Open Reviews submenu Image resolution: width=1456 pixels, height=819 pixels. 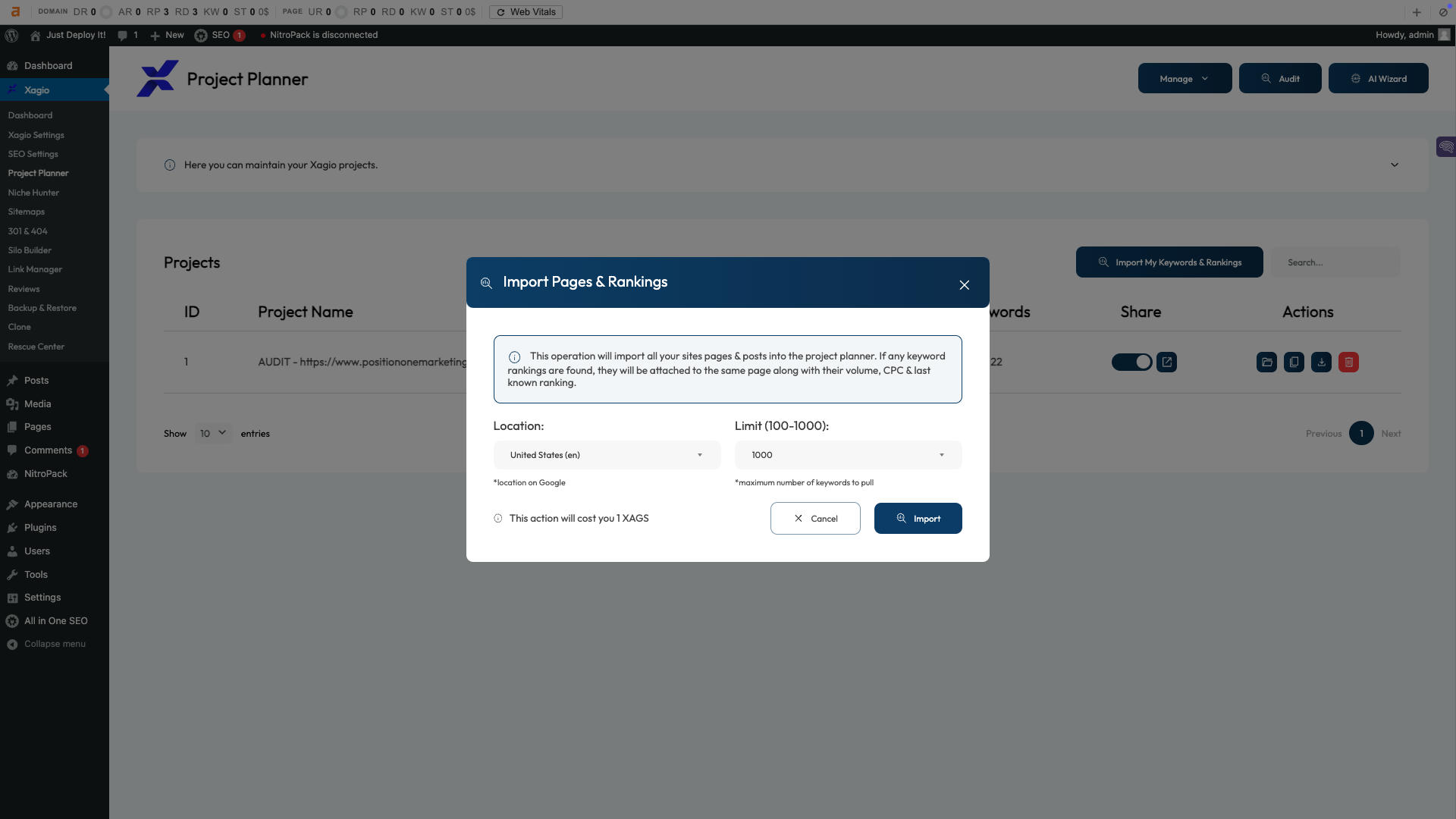click(24, 289)
